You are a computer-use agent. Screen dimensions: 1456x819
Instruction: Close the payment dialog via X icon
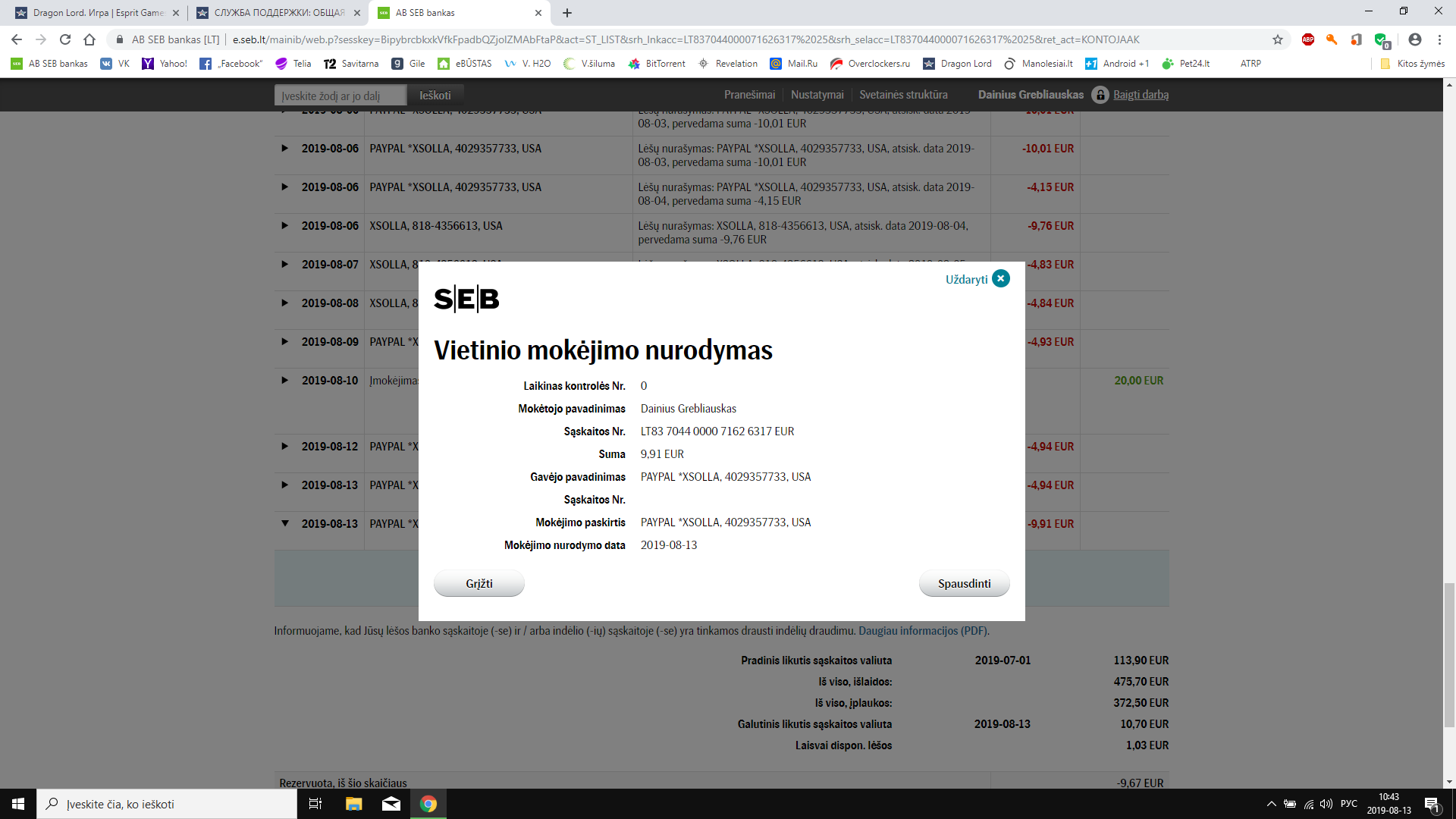pos(1000,279)
